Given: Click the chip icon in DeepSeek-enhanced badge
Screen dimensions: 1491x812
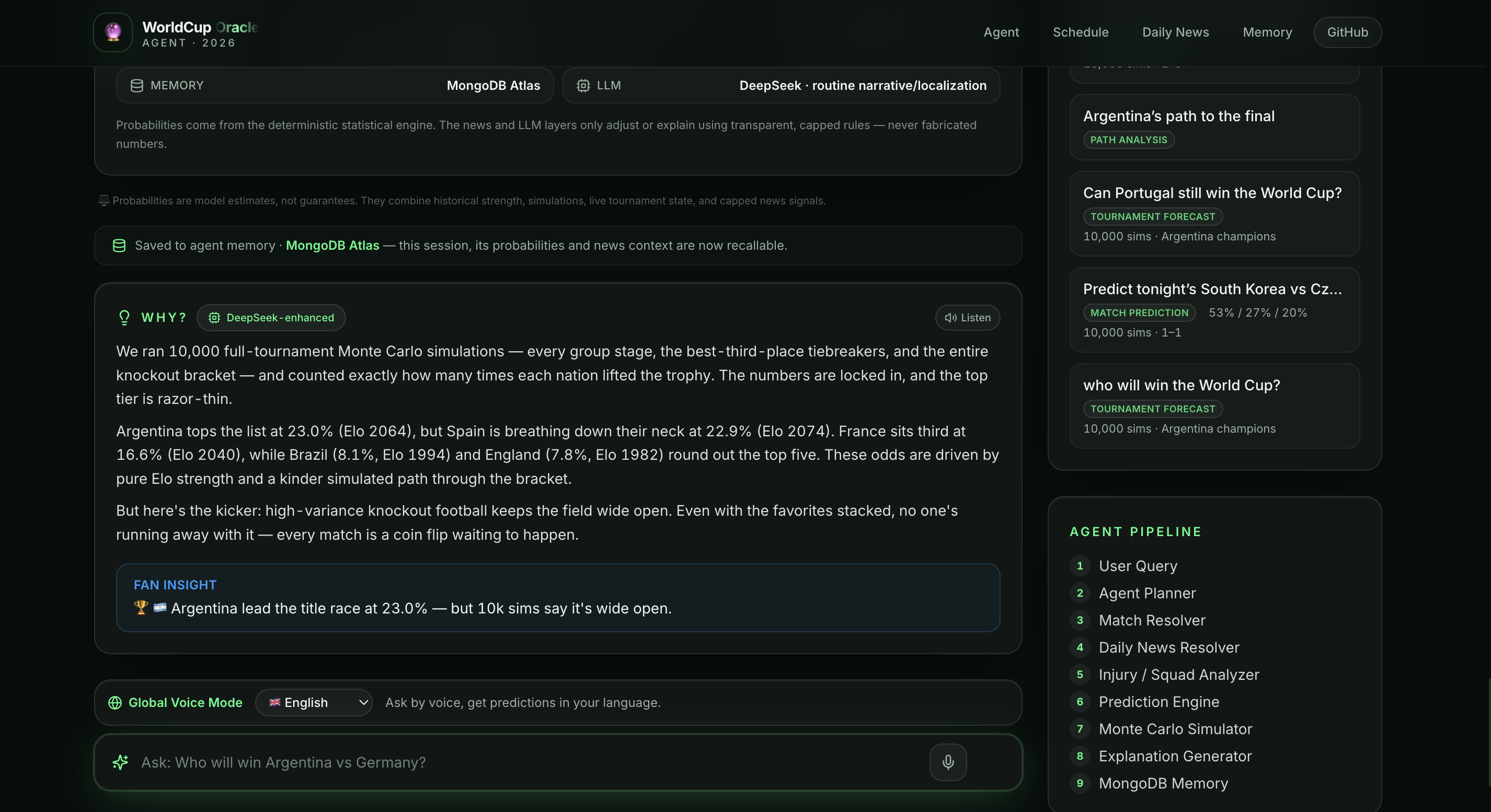Looking at the screenshot, I should coord(214,318).
